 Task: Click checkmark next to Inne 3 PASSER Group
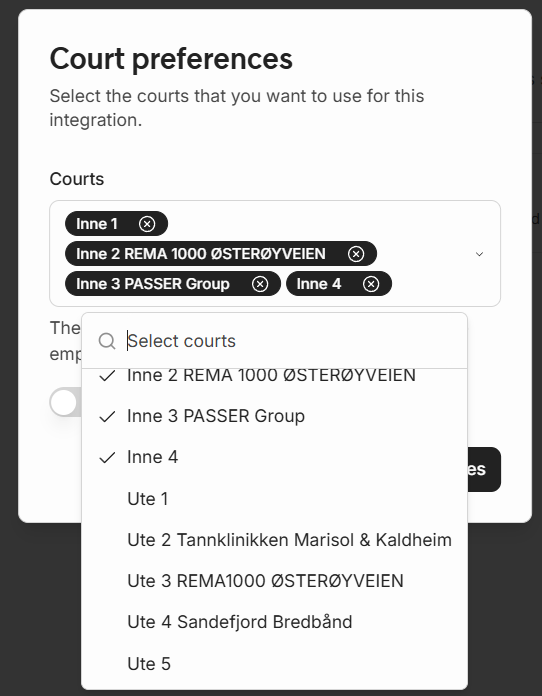[107, 417]
